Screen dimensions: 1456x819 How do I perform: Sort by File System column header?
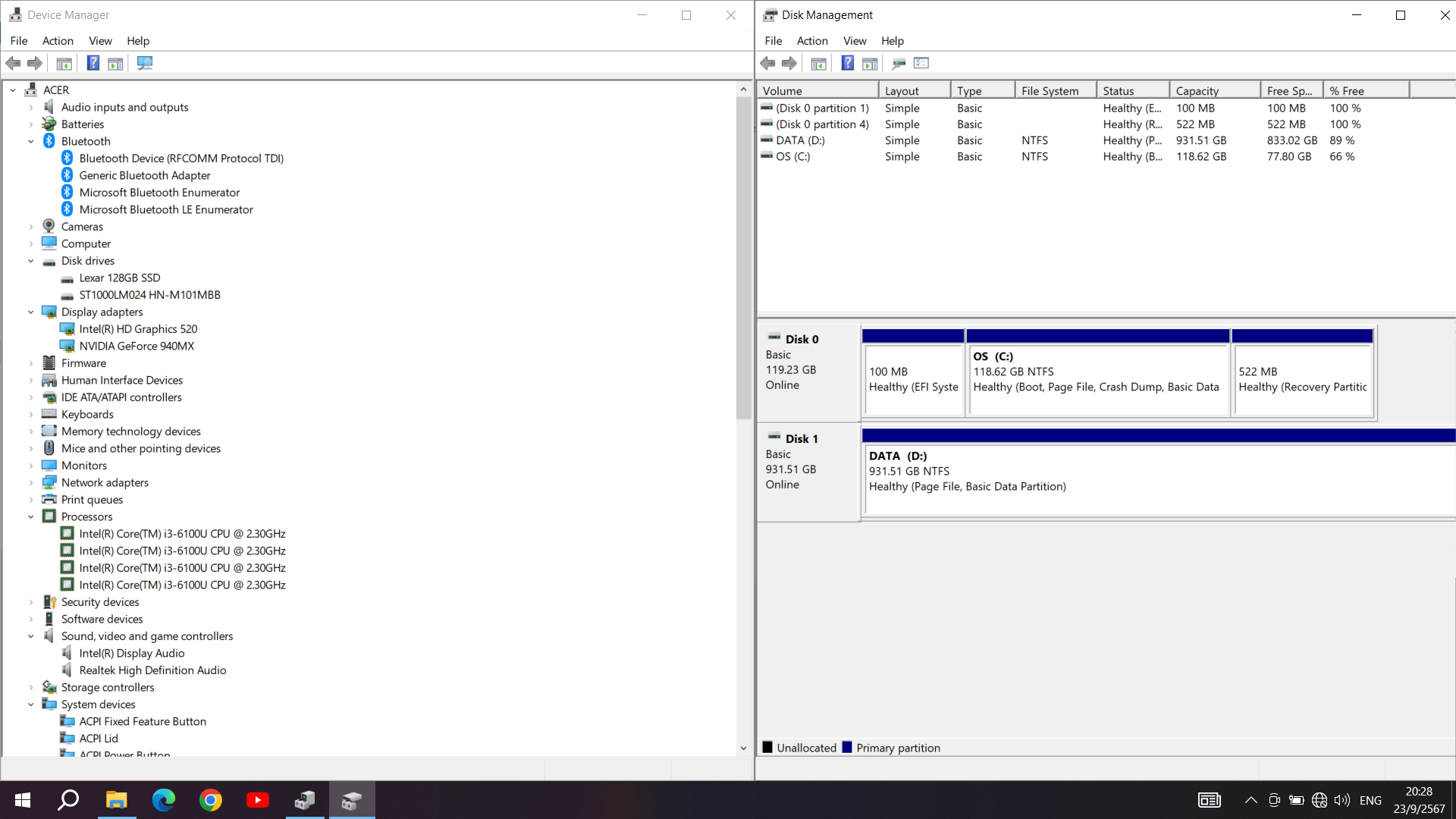1056,90
